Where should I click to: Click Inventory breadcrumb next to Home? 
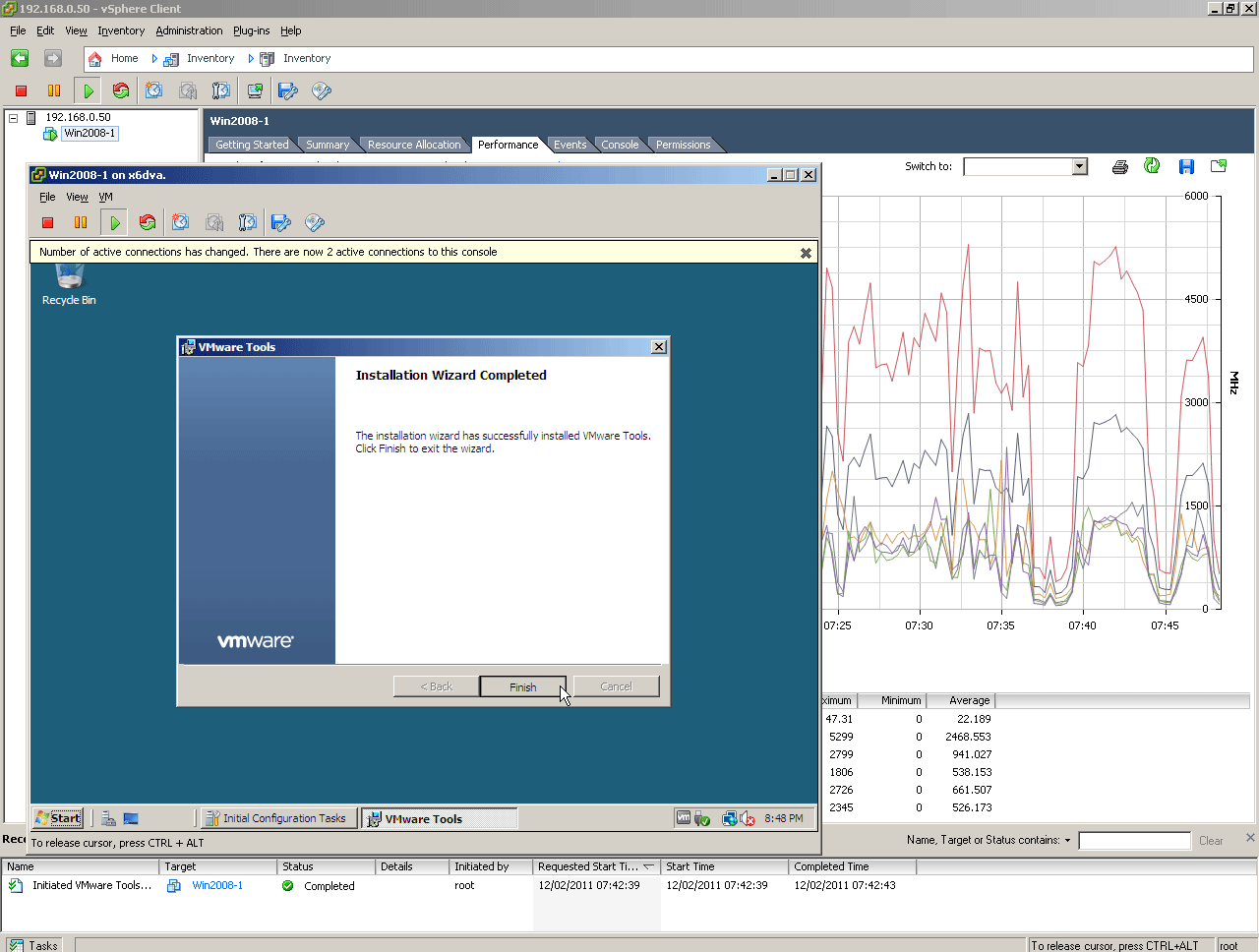[x=210, y=58]
